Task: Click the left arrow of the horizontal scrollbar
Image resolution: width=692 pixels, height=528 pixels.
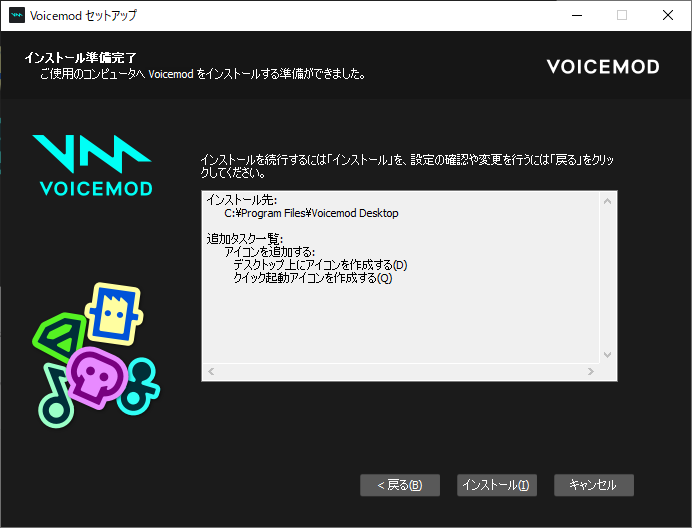Action: pyautogui.click(x=211, y=371)
